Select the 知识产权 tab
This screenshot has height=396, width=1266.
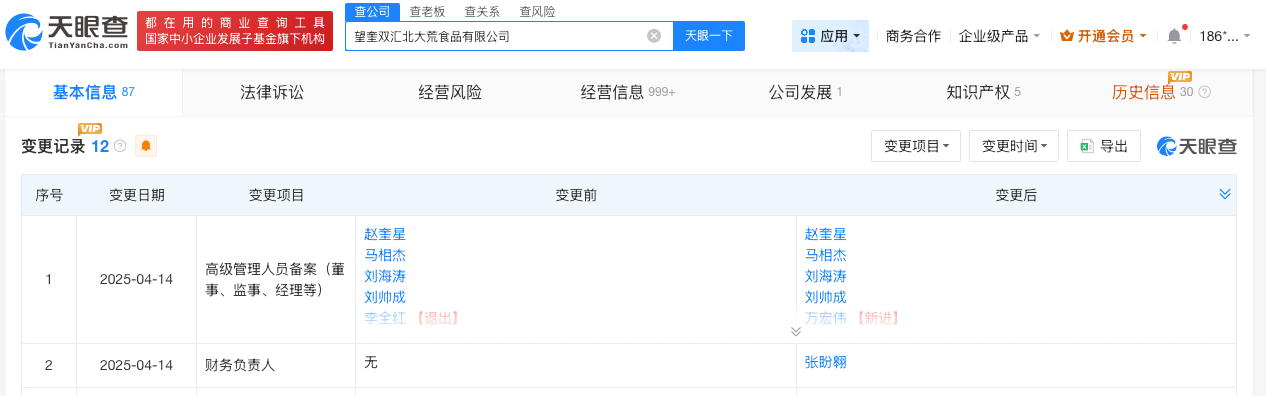984,92
